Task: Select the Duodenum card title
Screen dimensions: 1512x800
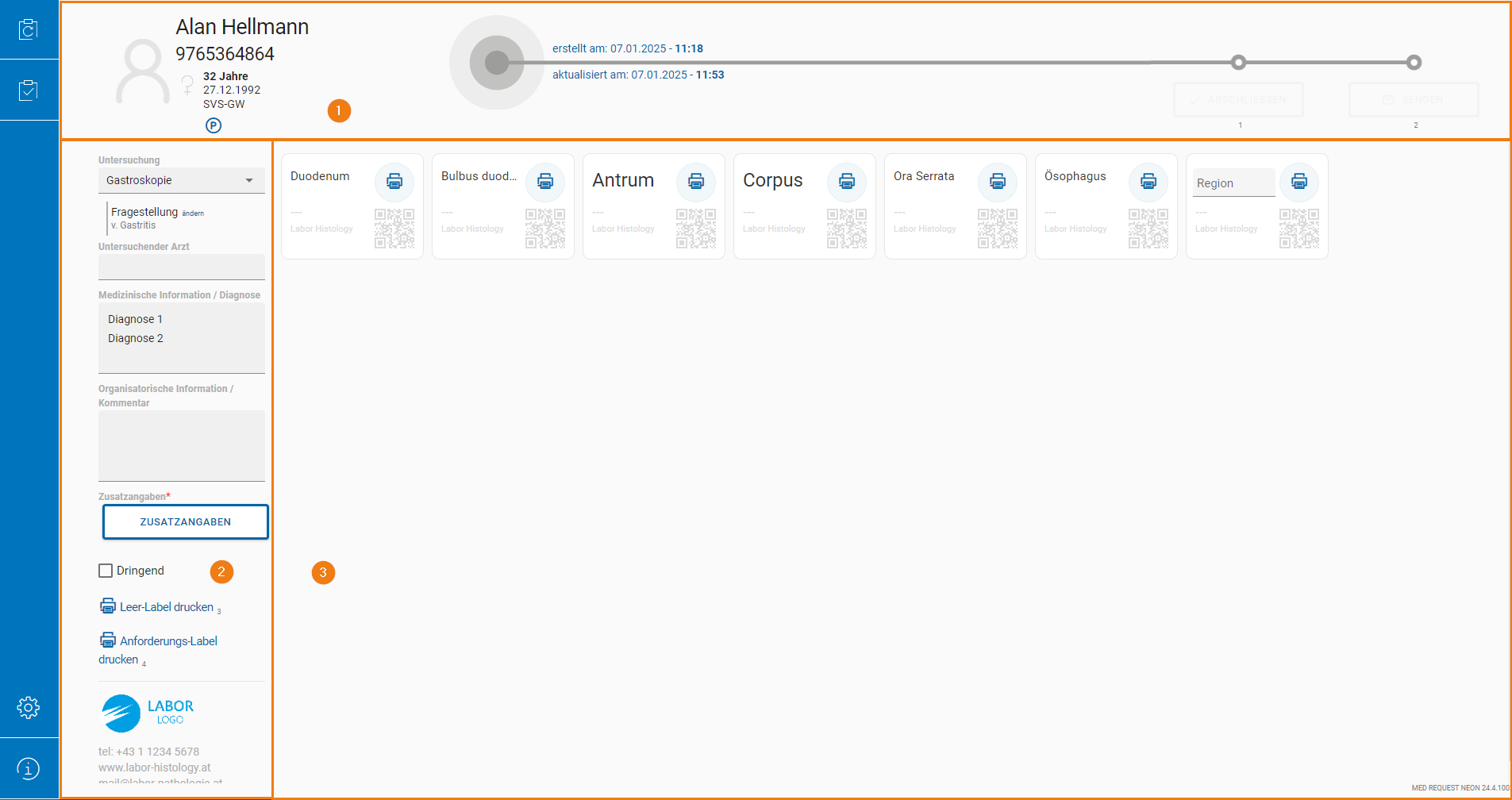Action: (x=320, y=176)
